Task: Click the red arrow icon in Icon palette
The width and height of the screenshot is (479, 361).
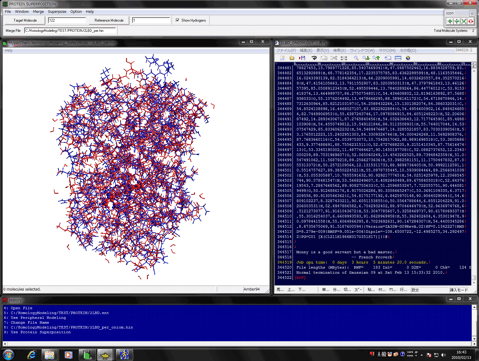Action: 471,21
